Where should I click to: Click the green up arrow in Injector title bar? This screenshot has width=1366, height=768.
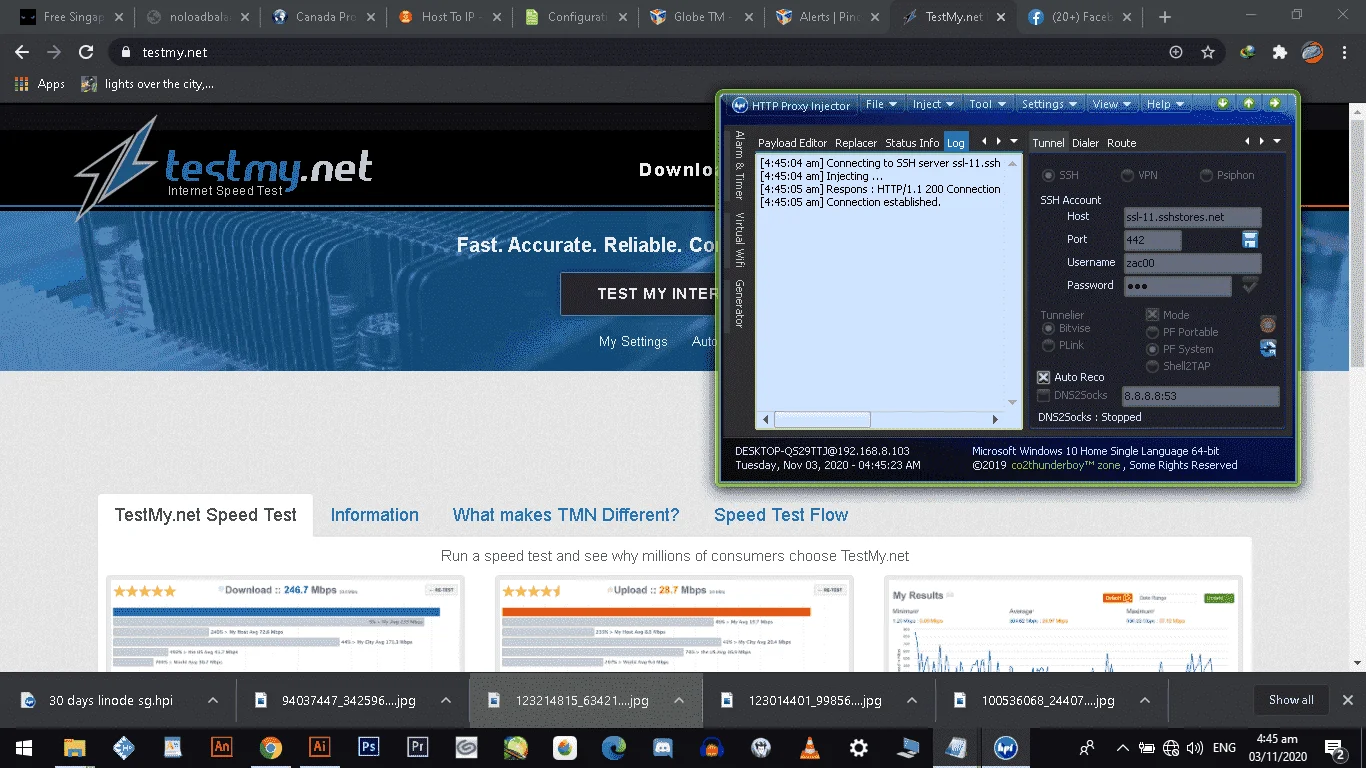1248,103
